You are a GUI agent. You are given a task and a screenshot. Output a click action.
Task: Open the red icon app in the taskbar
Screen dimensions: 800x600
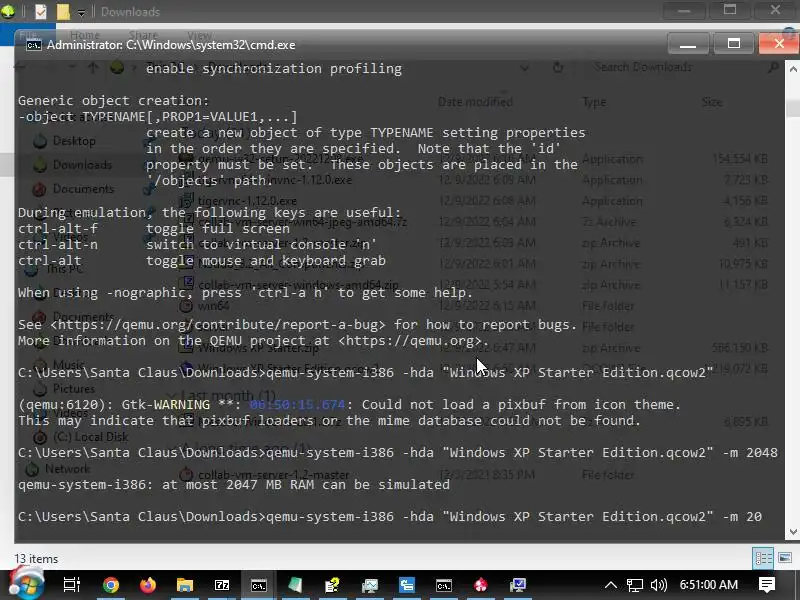[481, 585]
